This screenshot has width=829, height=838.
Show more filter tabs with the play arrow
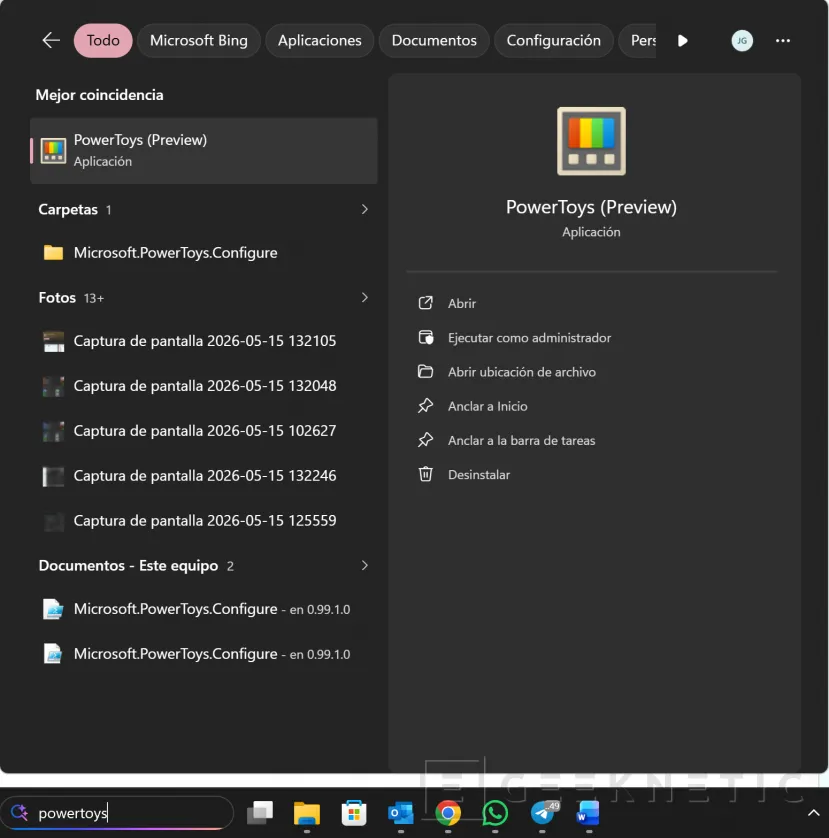683,41
